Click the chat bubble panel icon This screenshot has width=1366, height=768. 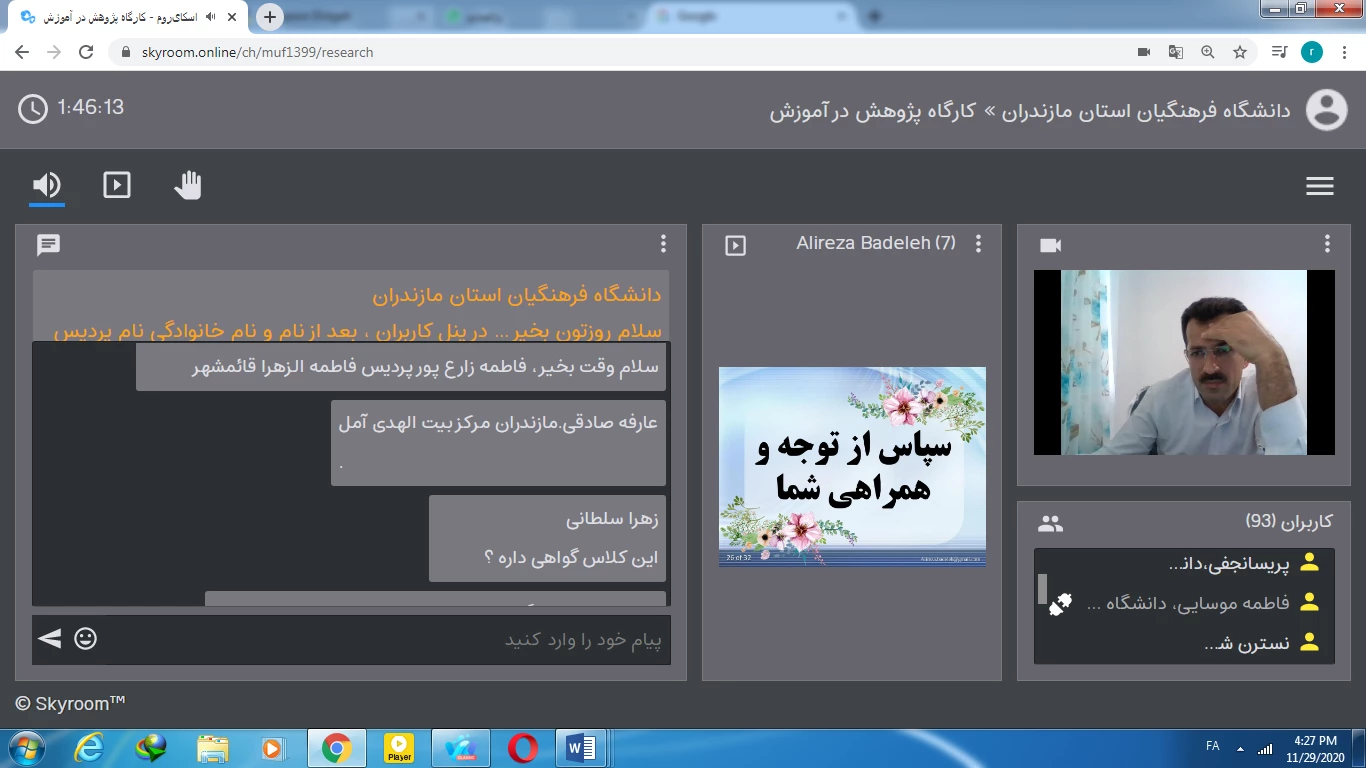point(48,245)
